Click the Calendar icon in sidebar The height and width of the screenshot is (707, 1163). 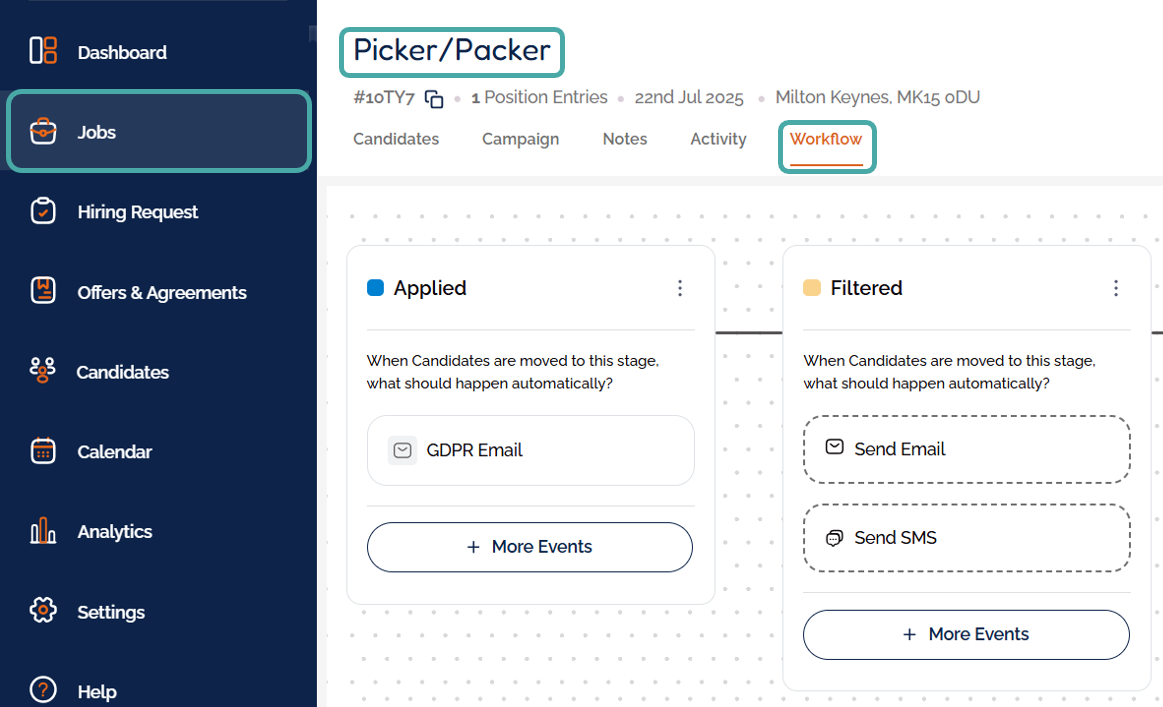tap(43, 451)
